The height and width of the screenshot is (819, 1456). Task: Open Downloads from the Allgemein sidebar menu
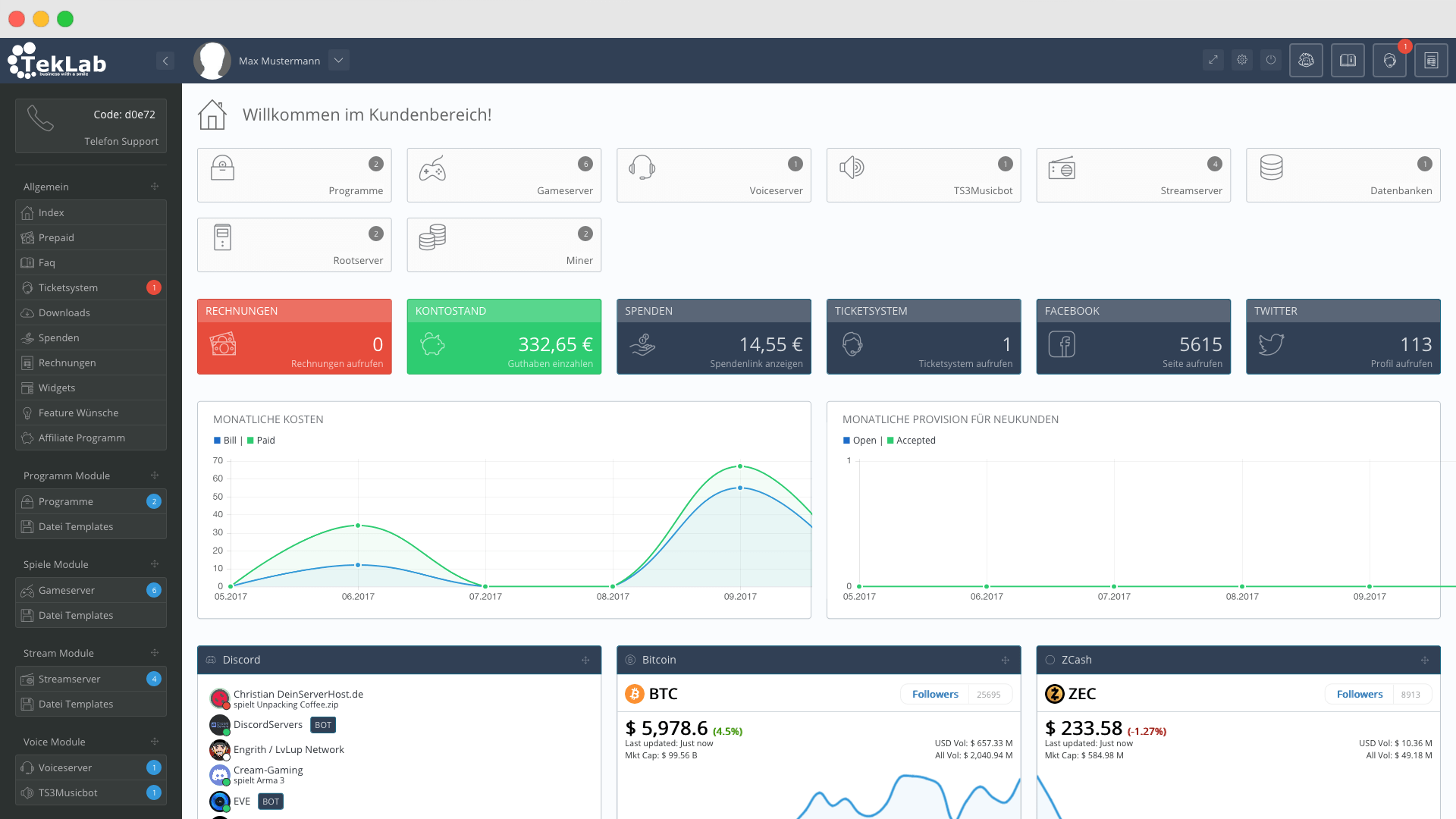[64, 312]
